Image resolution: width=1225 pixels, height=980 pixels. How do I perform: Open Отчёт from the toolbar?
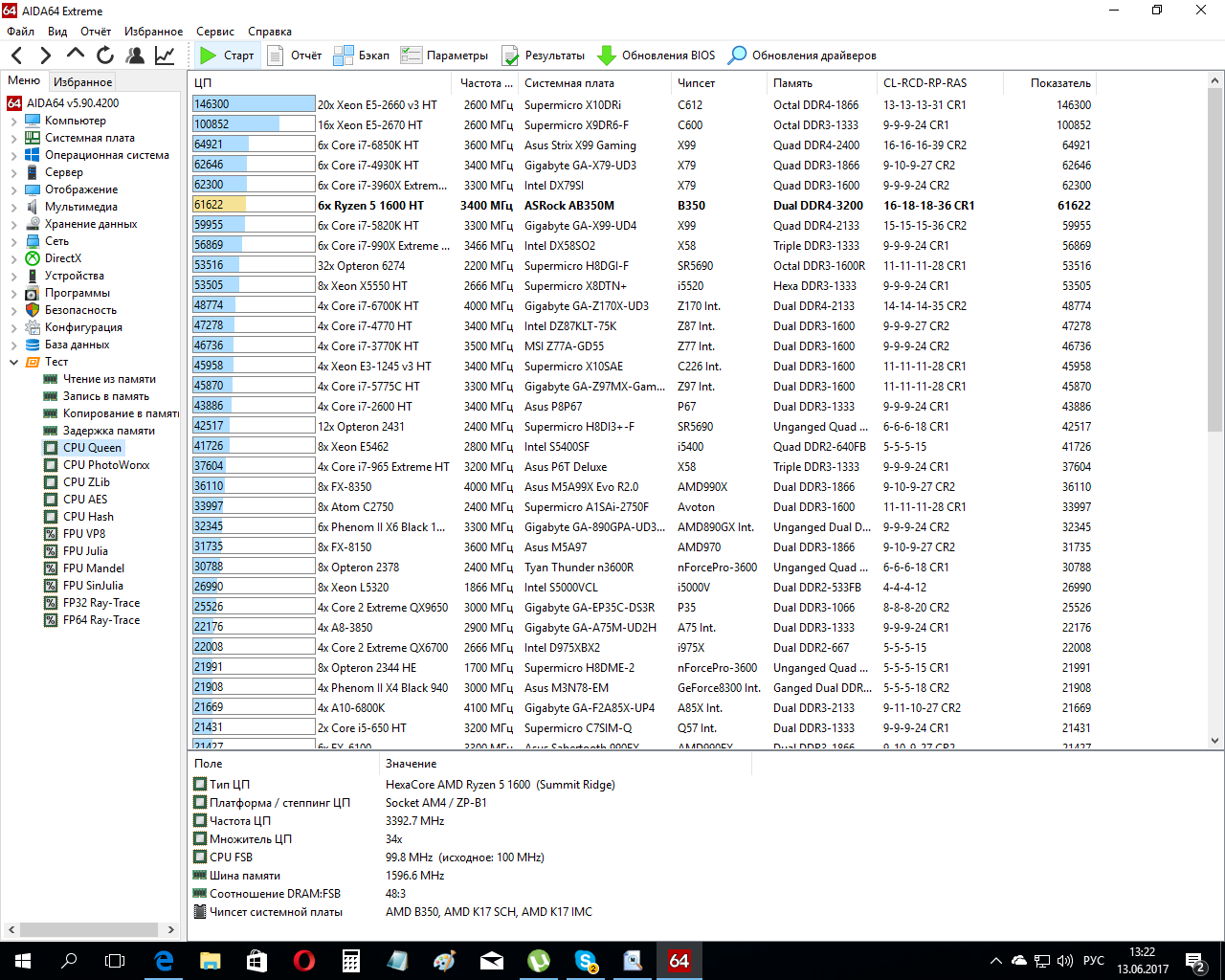295,56
